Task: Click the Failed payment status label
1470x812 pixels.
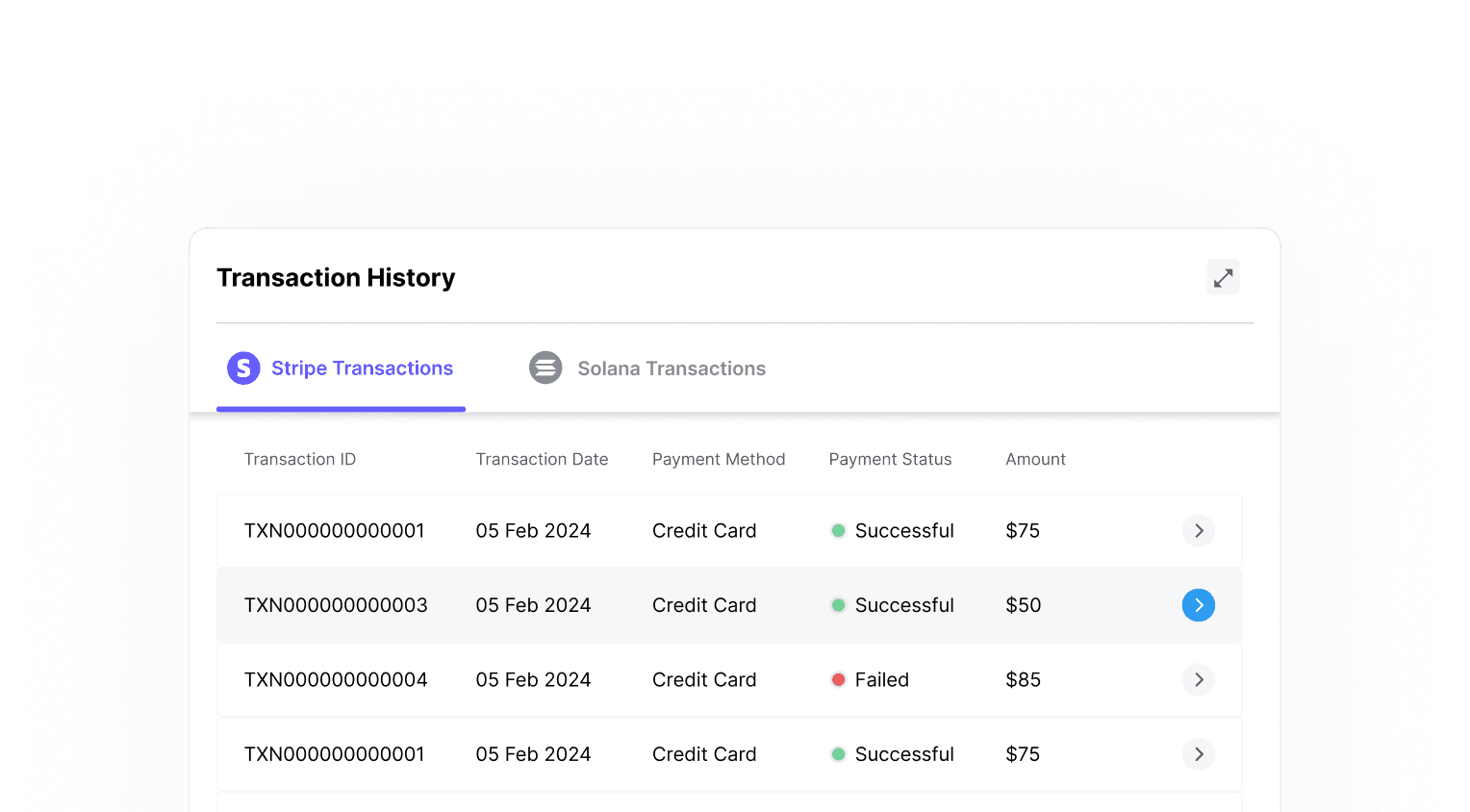Action: point(881,680)
